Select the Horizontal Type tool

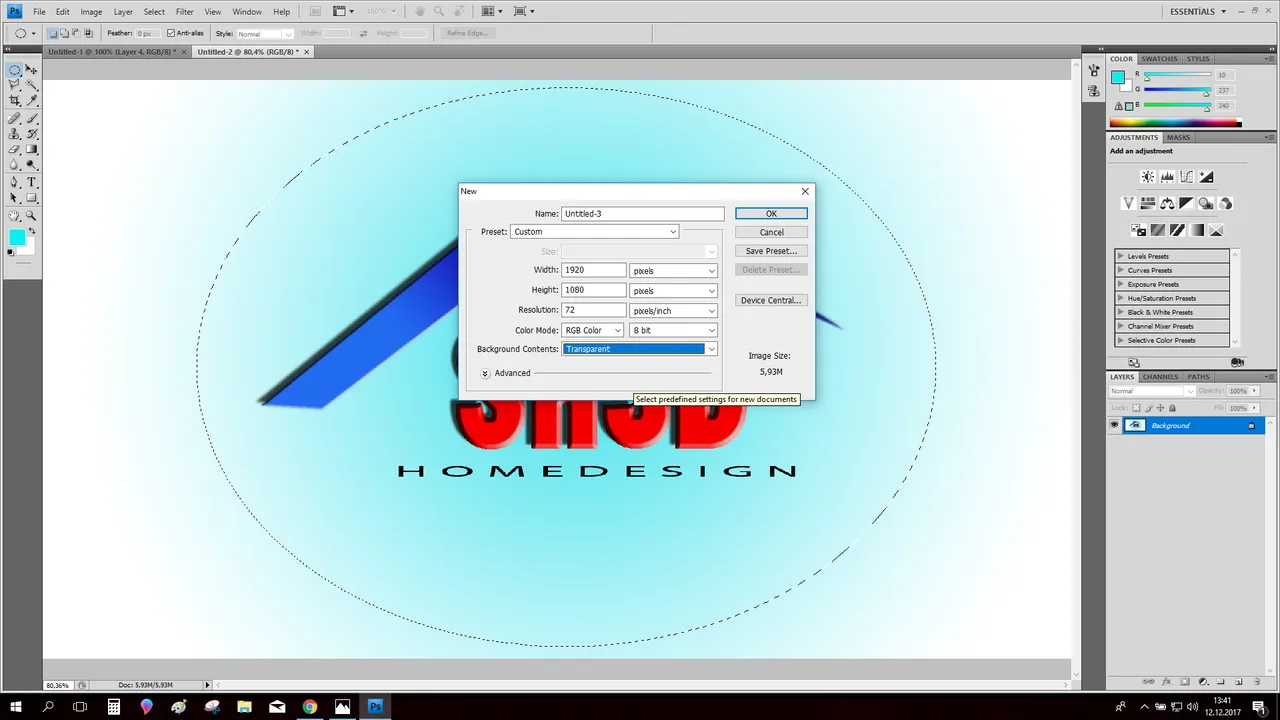[x=31, y=182]
